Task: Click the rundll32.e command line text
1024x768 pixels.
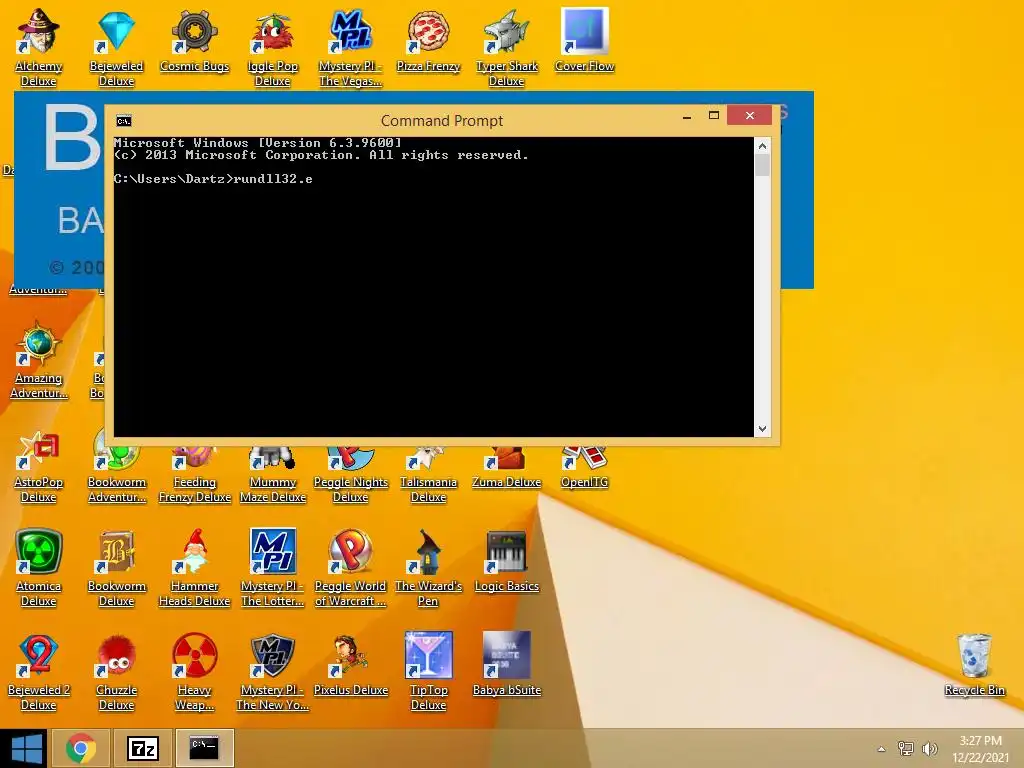Action: [x=273, y=179]
